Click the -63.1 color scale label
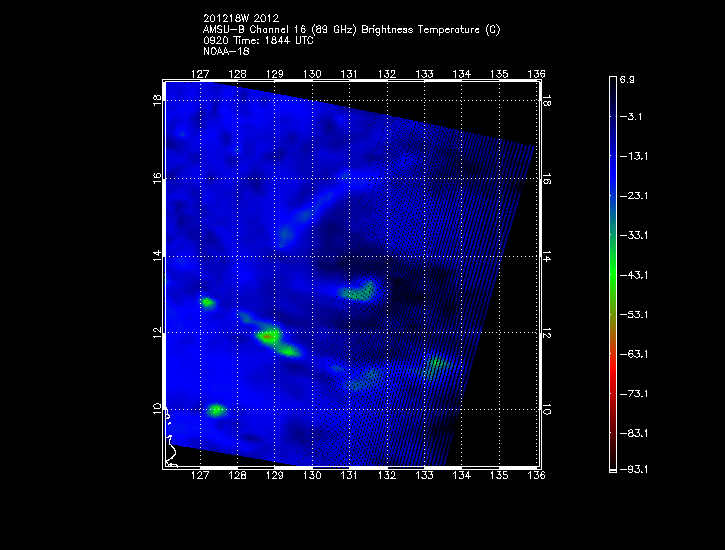Viewport: 725px width, 550px height. [633, 354]
